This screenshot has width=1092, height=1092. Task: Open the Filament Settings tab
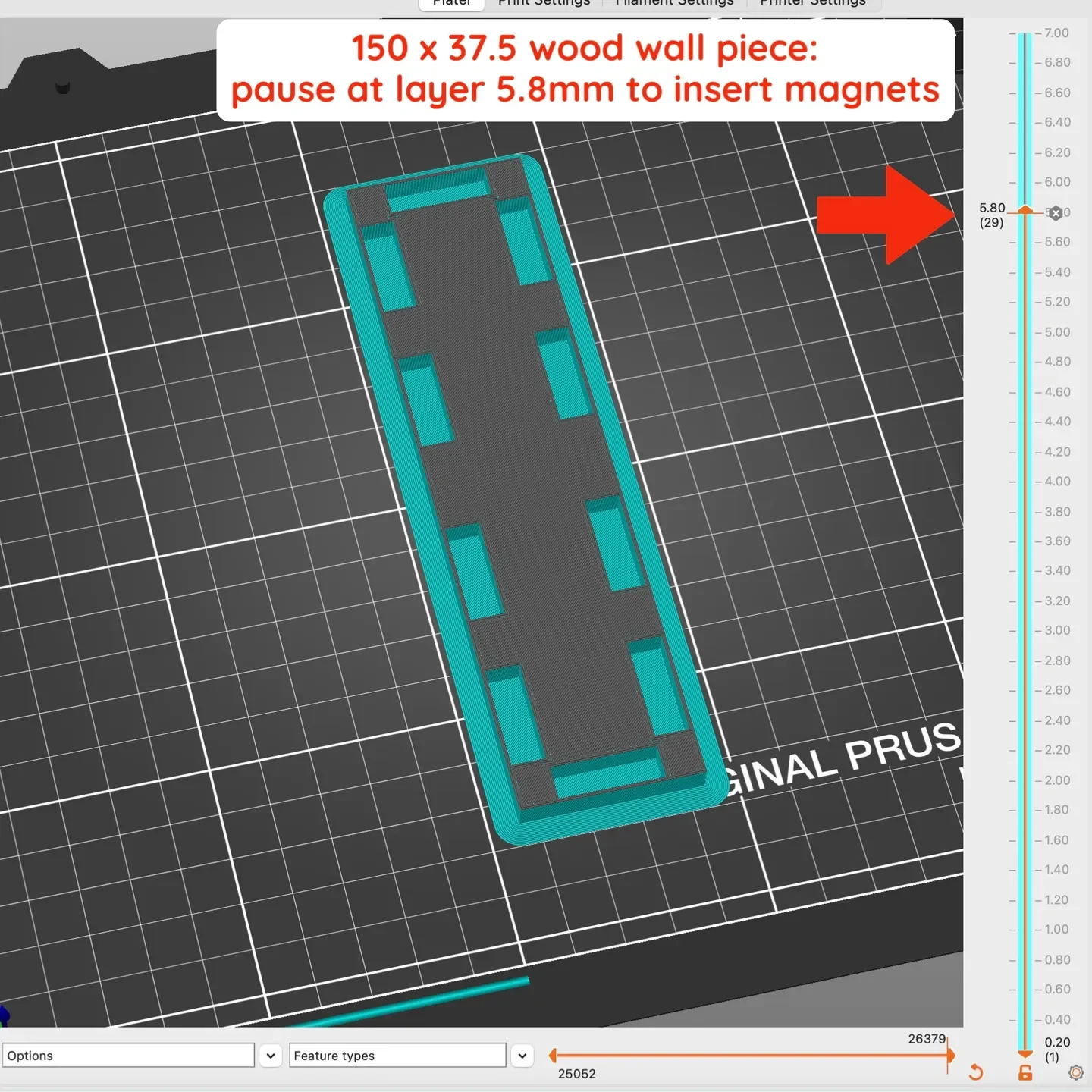(x=675, y=3)
